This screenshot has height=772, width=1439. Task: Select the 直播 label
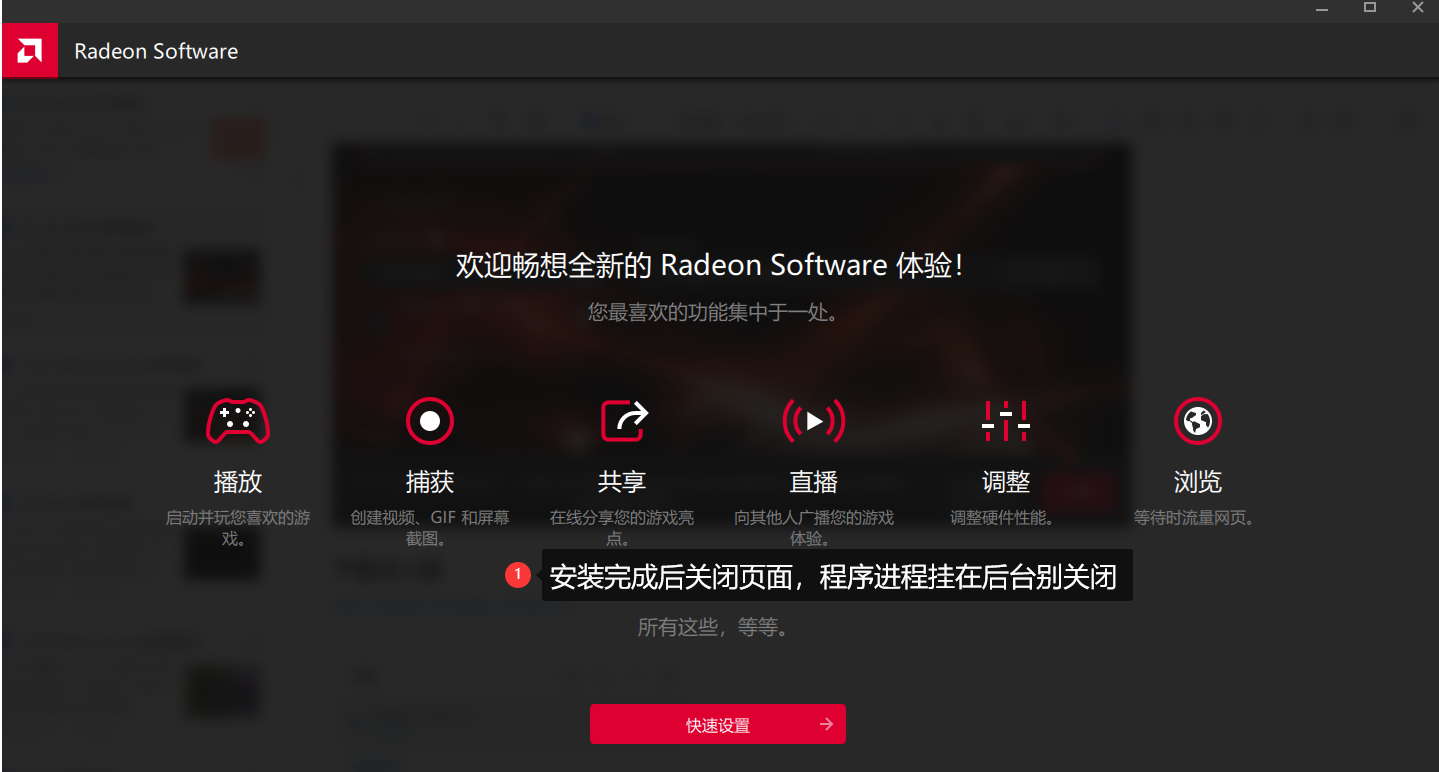click(x=814, y=482)
